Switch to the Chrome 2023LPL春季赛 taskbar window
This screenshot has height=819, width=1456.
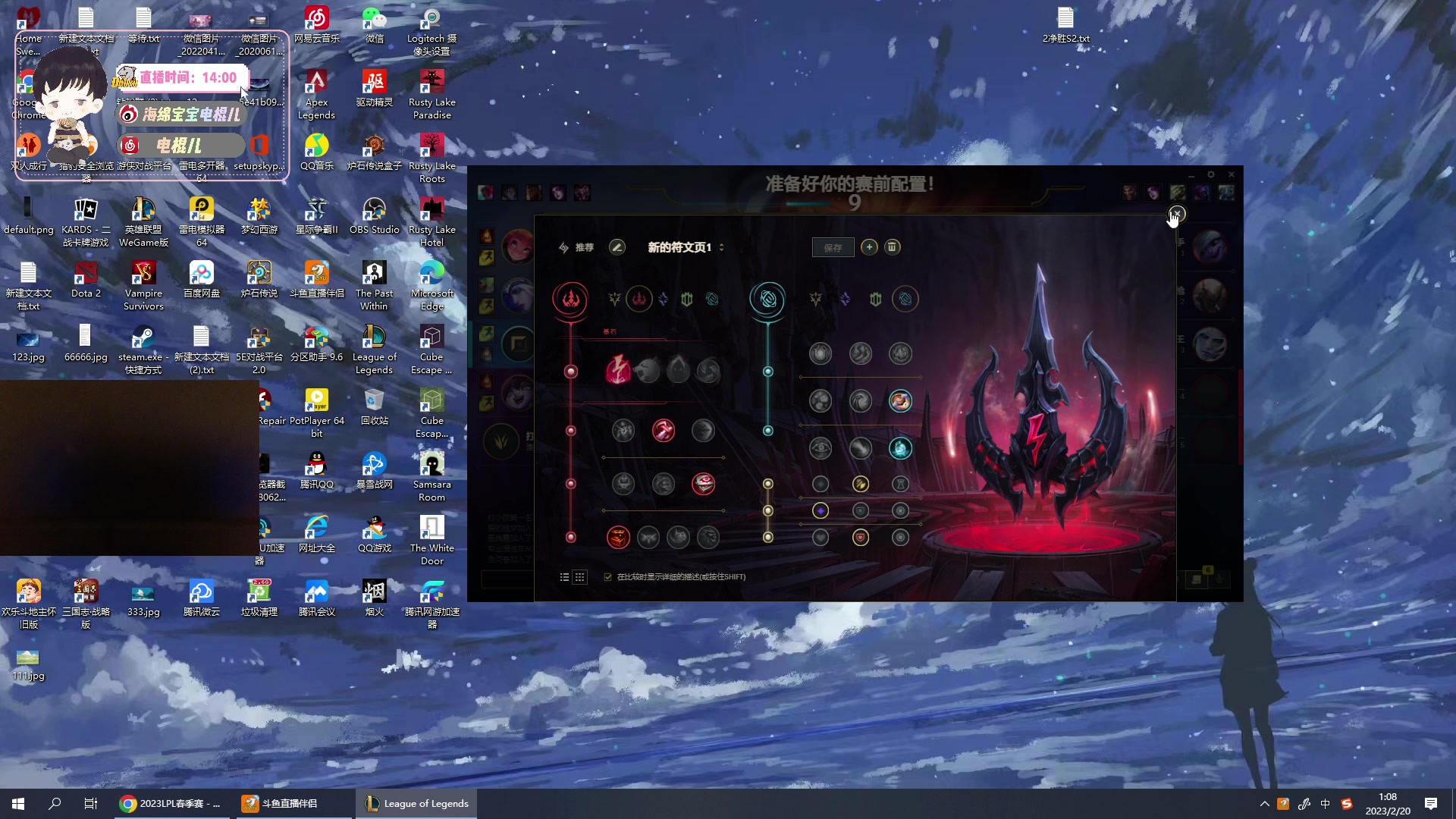(x=171, y=804)
